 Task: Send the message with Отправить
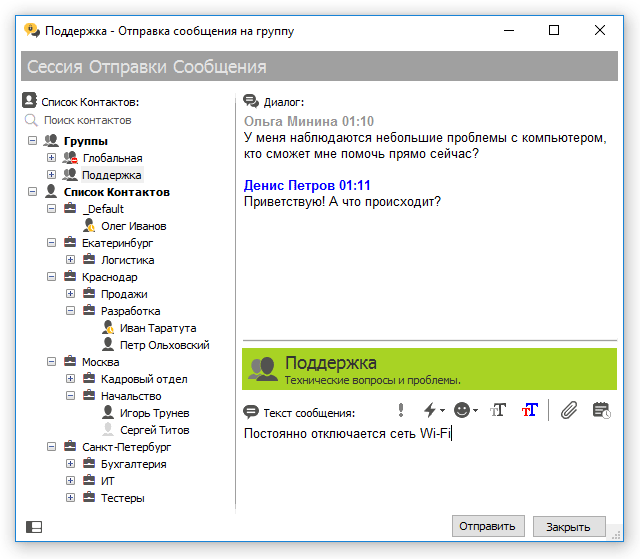click(x=488, y=526)
